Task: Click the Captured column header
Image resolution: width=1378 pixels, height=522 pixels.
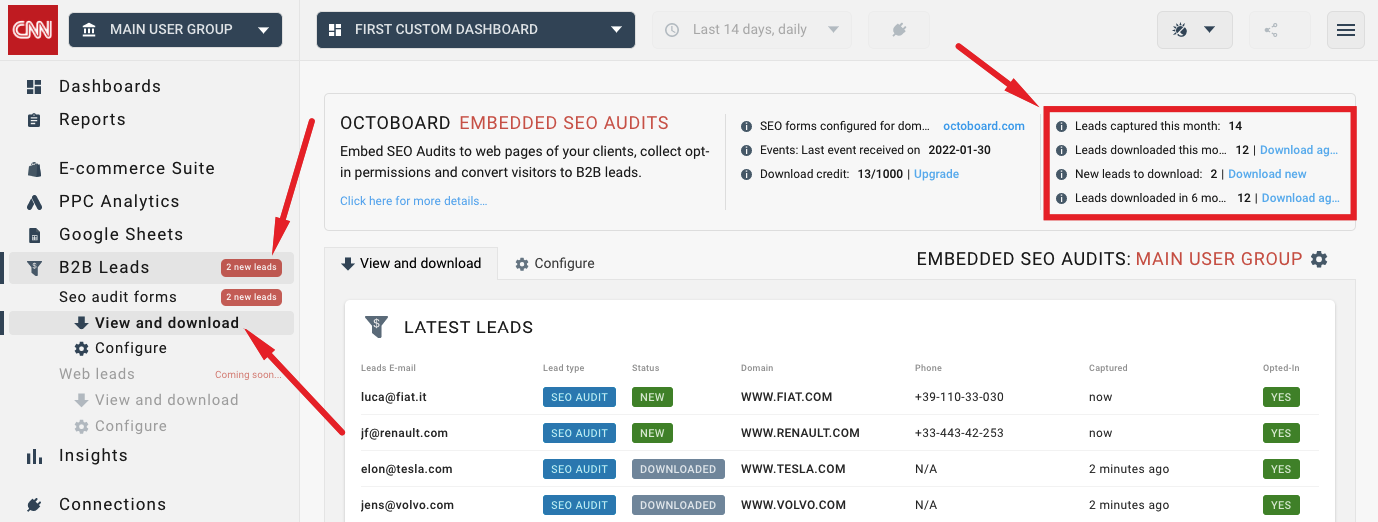Action: tap(1108, 368)
